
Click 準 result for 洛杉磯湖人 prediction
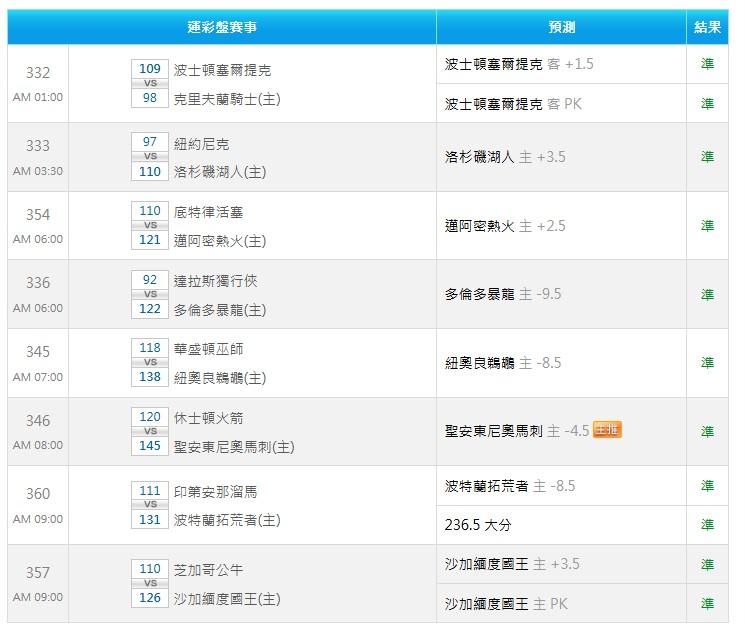[x=707, y=157]
